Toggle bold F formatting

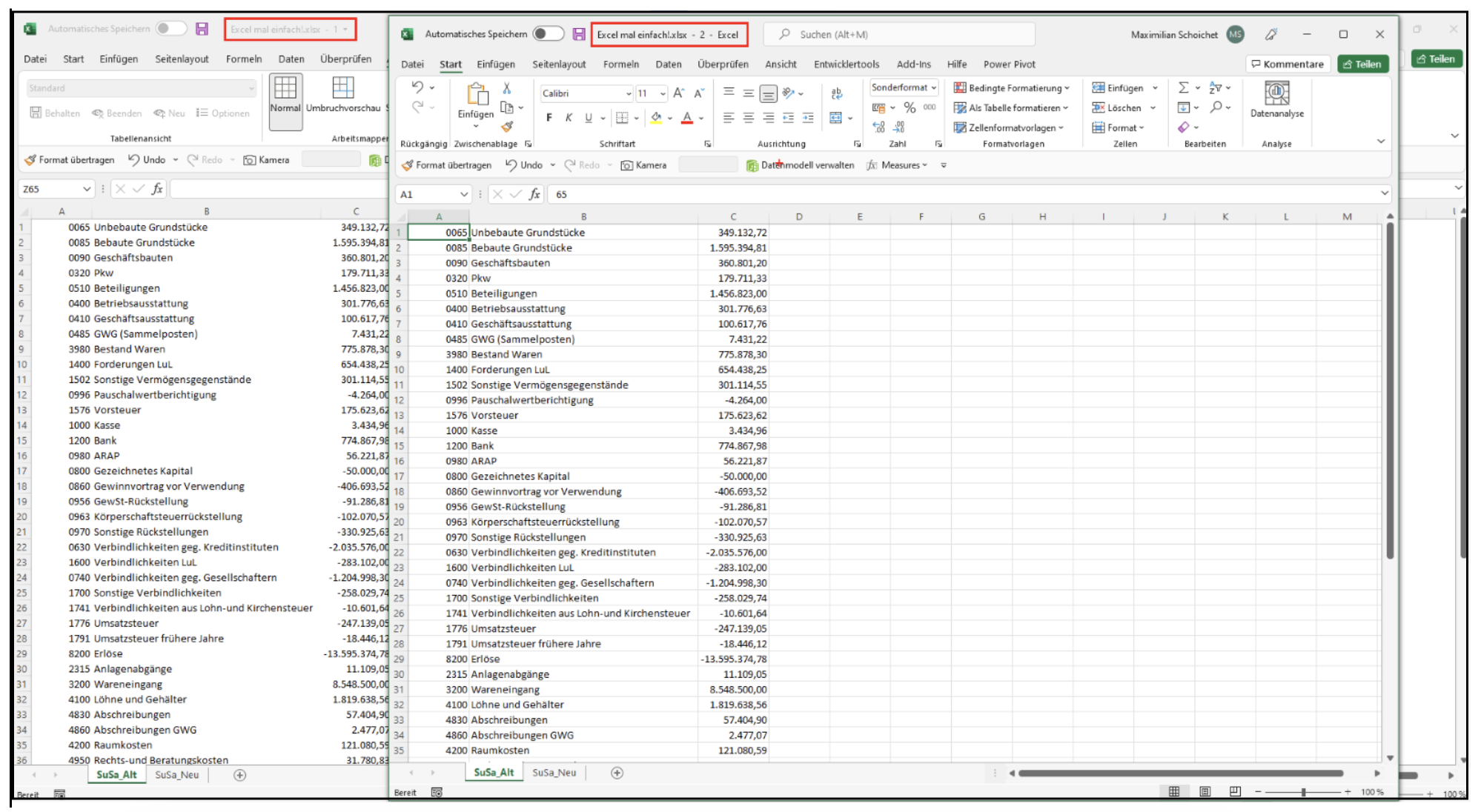[x=549, y=118]
